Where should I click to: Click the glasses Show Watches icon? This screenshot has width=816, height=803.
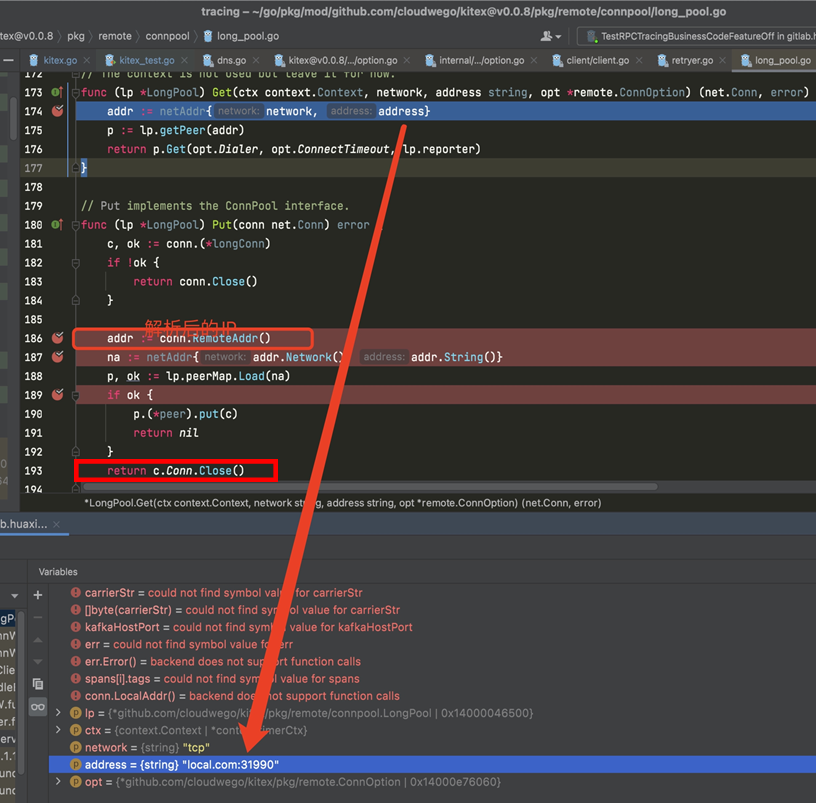click(37, 707)
